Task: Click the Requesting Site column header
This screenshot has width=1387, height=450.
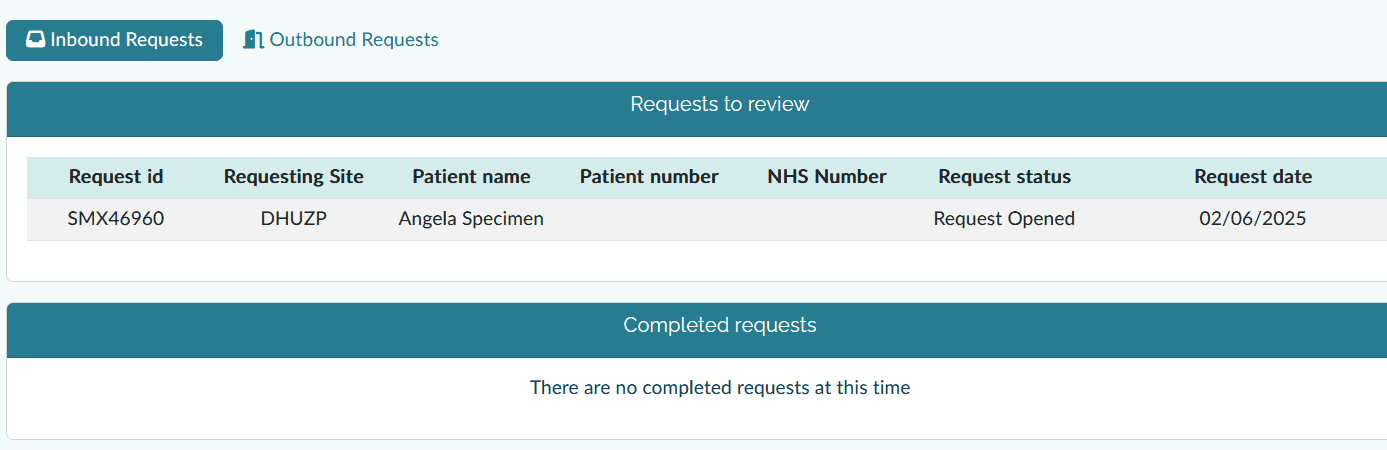Action: (x=294, y=177)
